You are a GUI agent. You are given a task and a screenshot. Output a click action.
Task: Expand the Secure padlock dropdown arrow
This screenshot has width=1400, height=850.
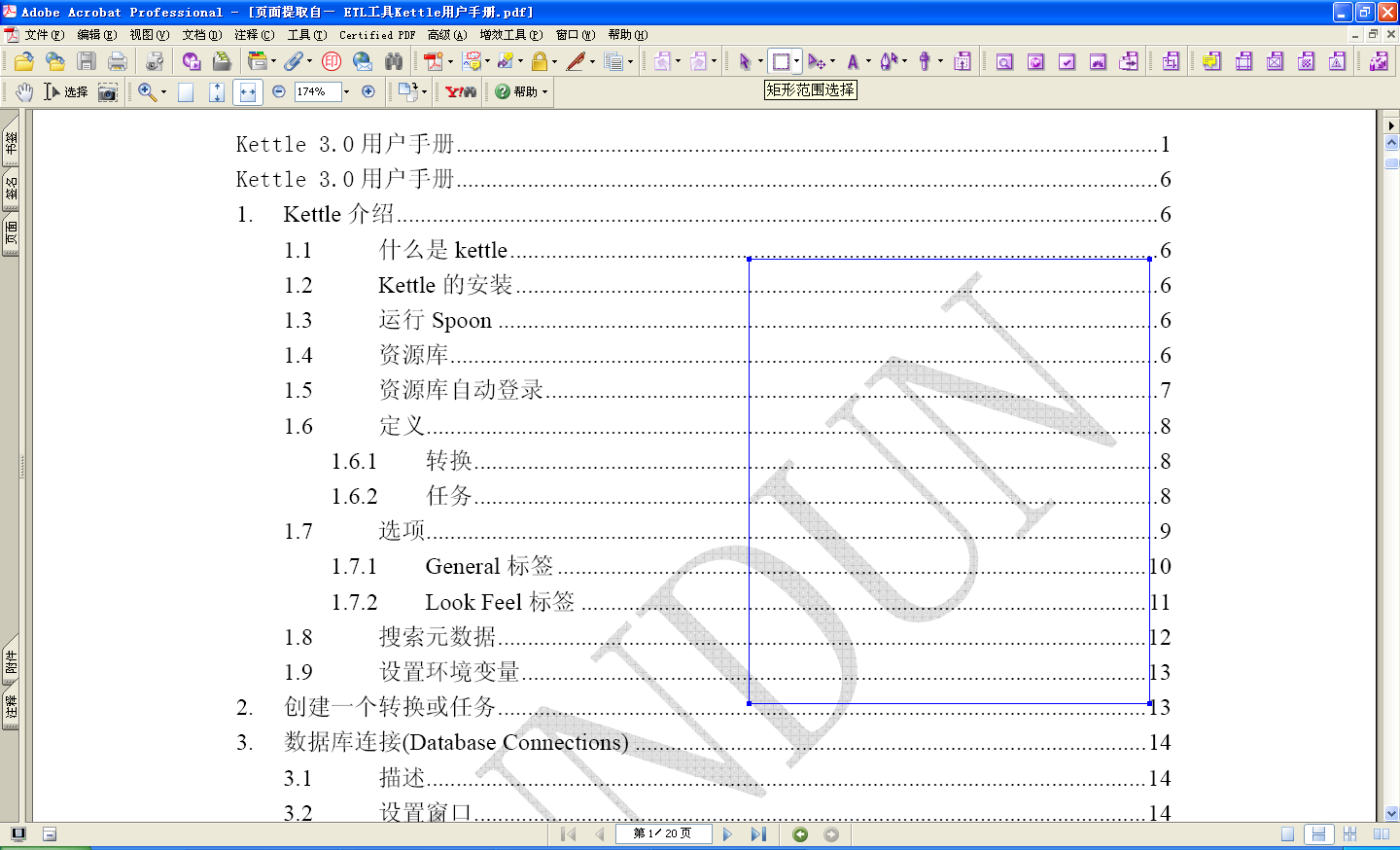tap(555, 61)
